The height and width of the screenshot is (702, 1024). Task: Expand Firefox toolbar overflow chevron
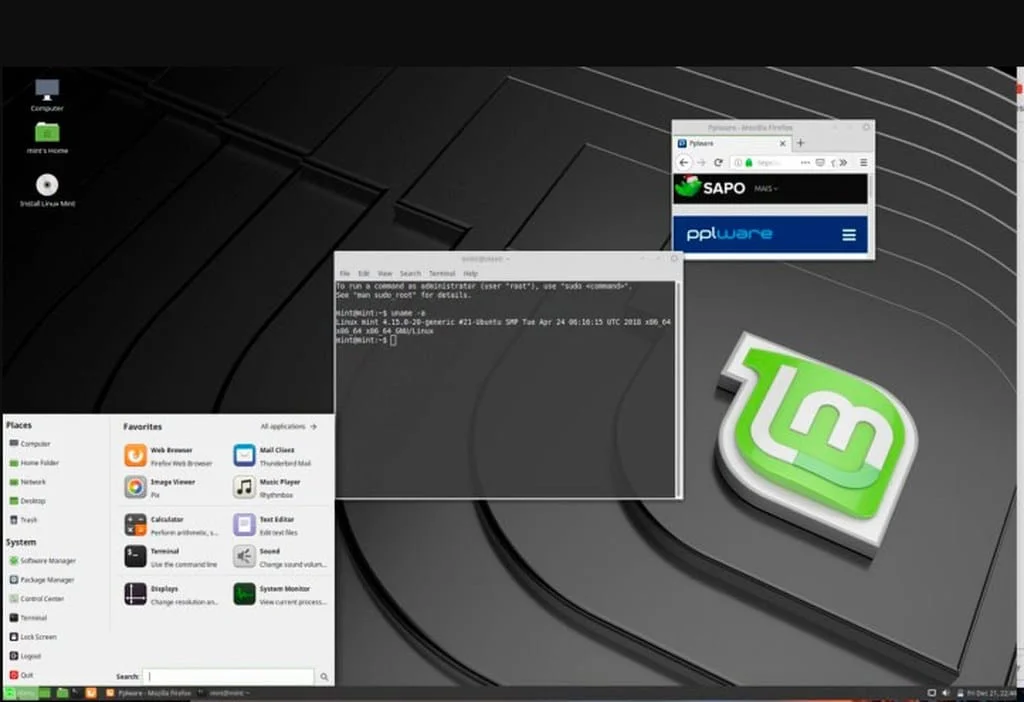843,163
